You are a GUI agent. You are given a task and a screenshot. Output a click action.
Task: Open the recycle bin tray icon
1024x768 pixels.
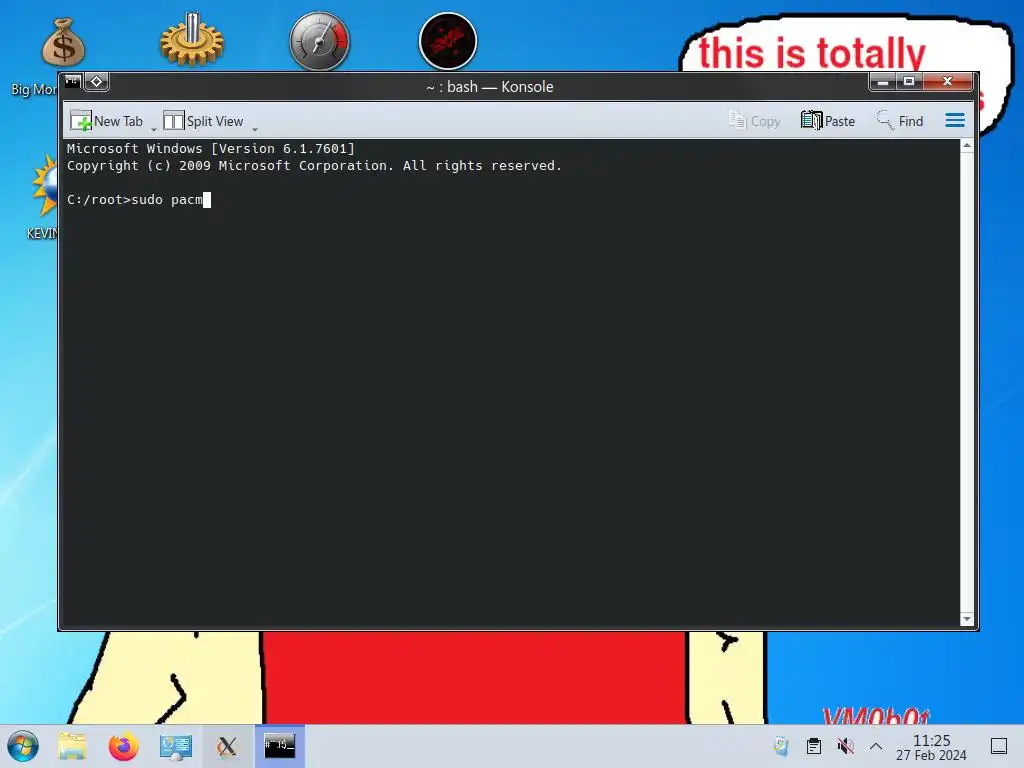pos(781,746)
